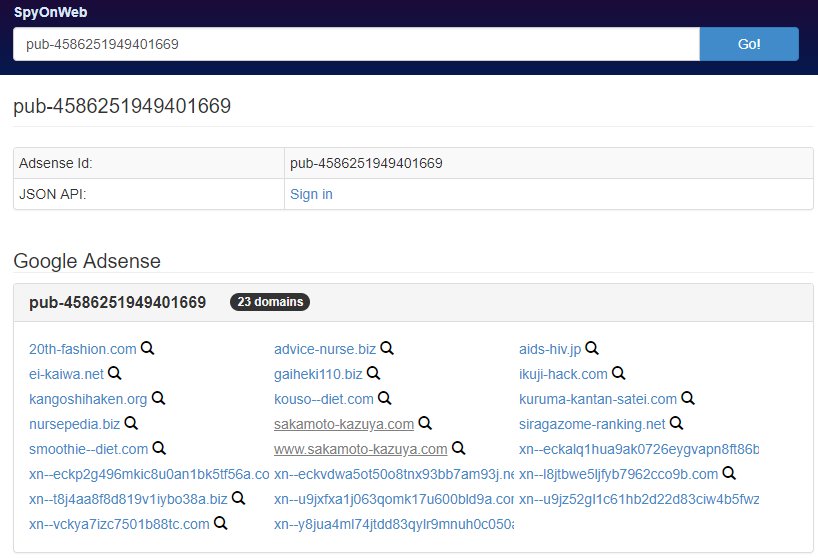Screen dimensions: 818x558
Task: Open the xn--eckalq1hua9ak0726eygvapn8ft86b domain link
Action: pos(639,449)
